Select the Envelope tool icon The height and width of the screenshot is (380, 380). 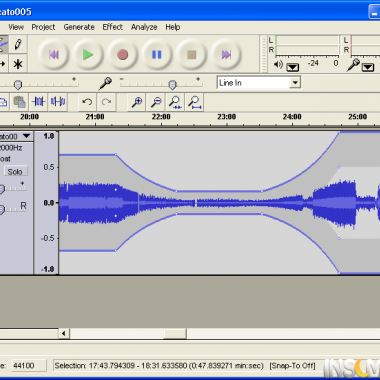point(3,44)
